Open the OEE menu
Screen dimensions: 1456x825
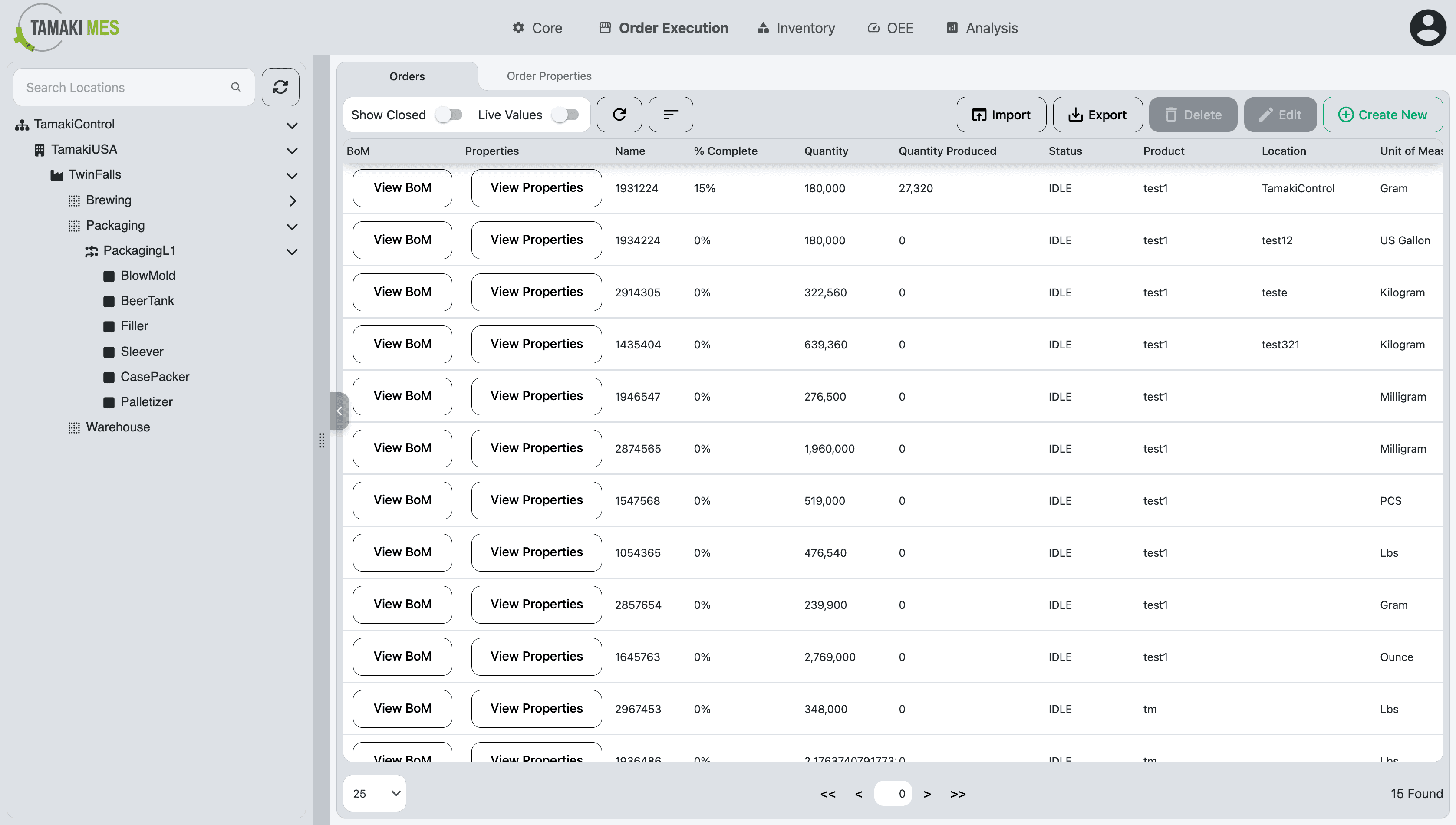pos(890,28)
